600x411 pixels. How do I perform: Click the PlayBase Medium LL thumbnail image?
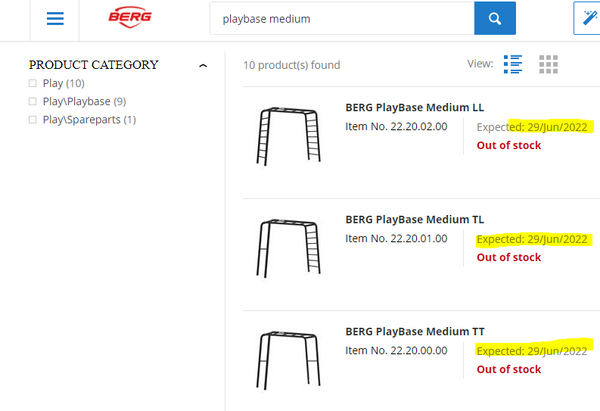point(286,135)
